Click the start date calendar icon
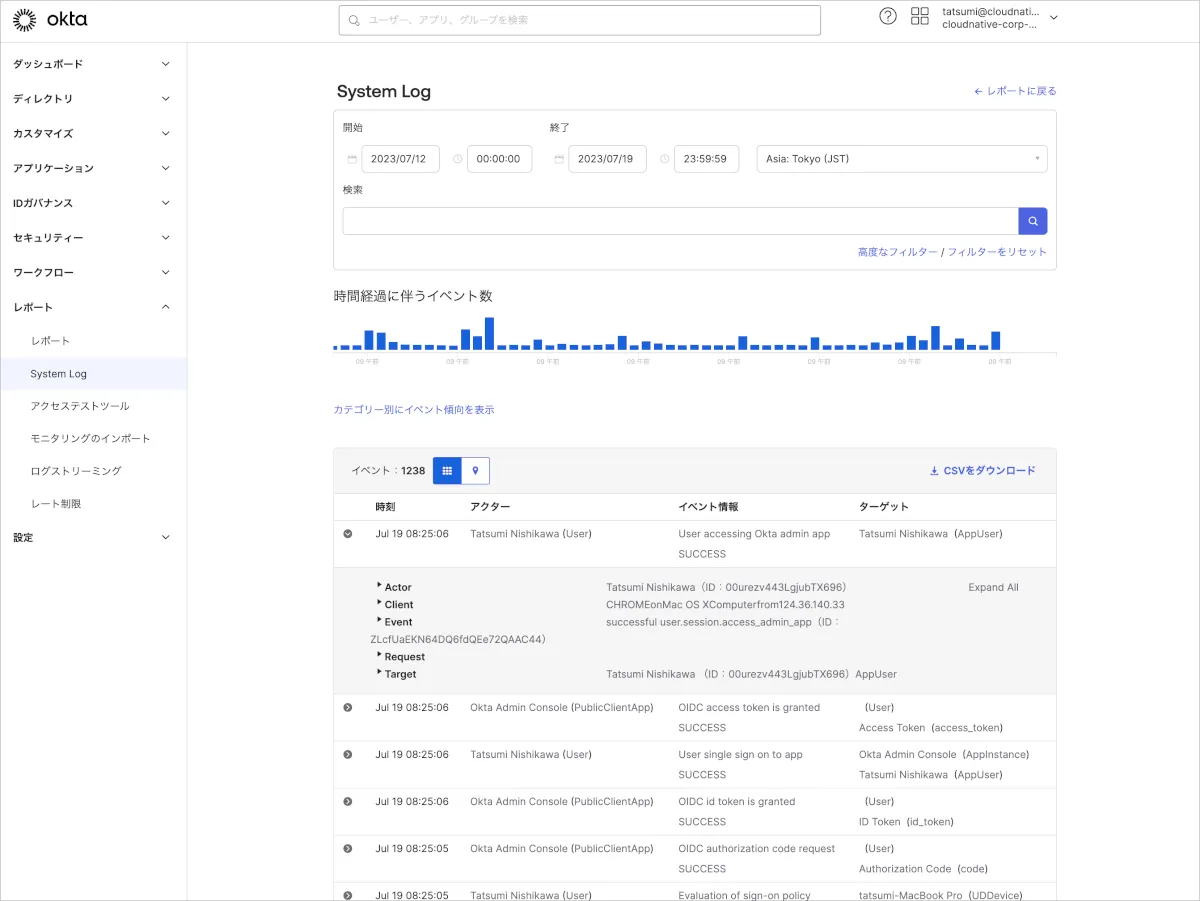 tap(352, 159)
